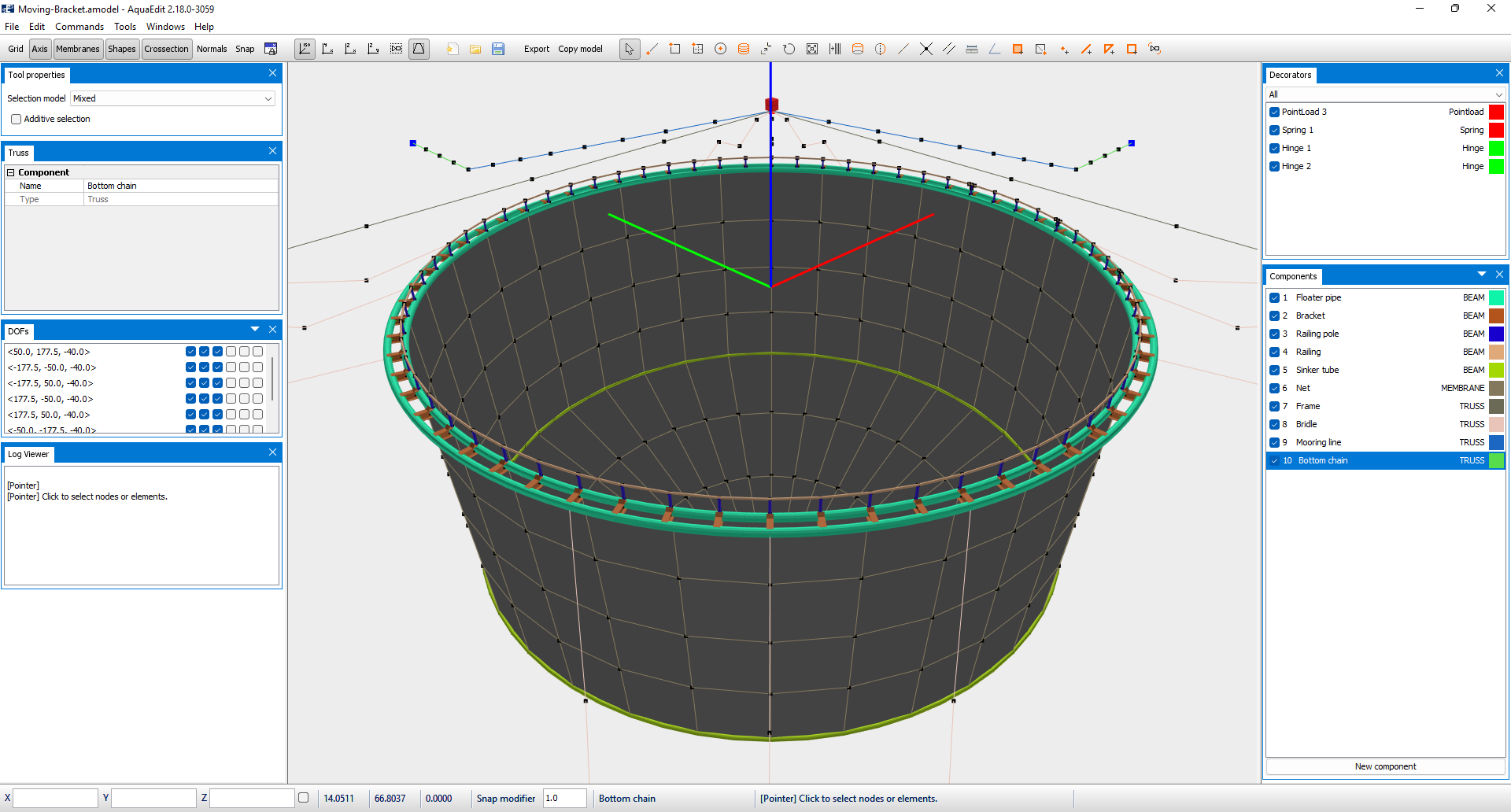Click the Bottom chain green color swatch
Viewport: 1511px width, 812px height.
click(x=1496, y=460)
